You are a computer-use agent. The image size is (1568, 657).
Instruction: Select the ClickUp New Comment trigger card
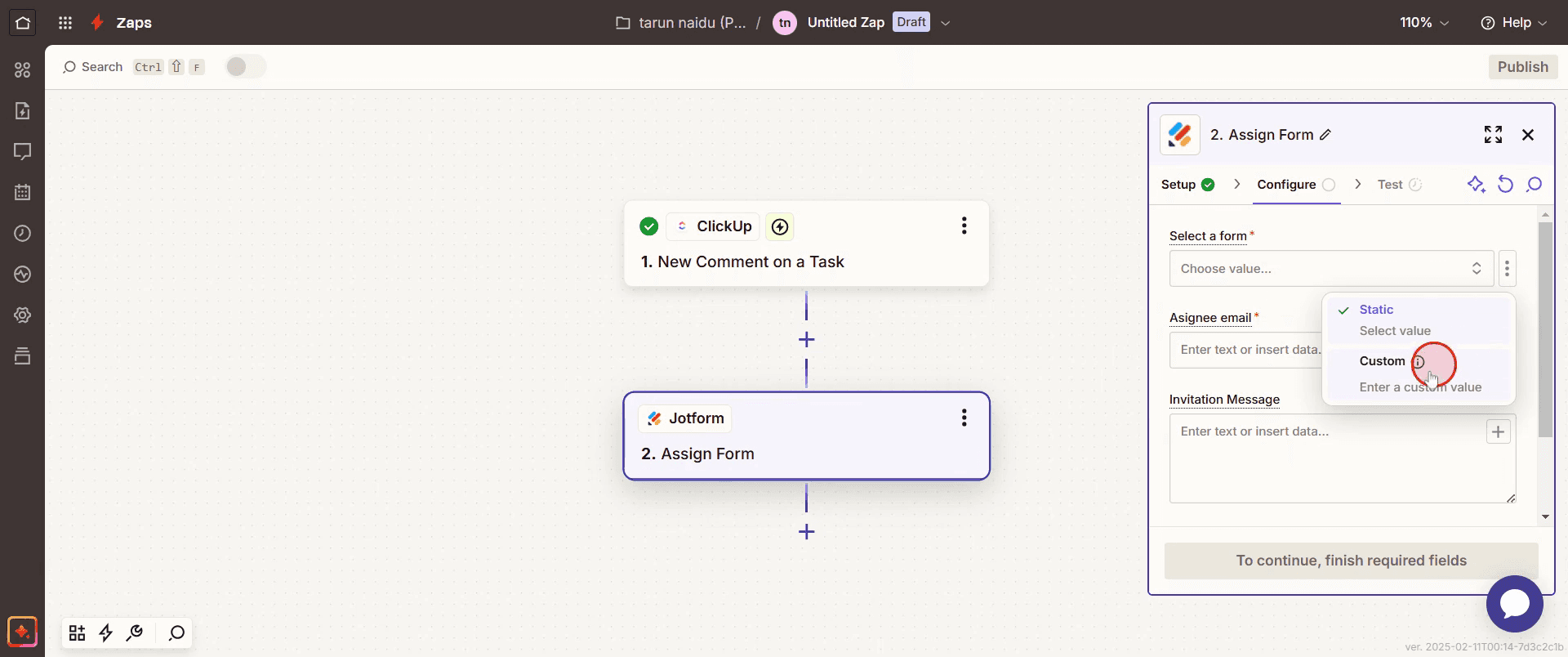tap(806, 244)
